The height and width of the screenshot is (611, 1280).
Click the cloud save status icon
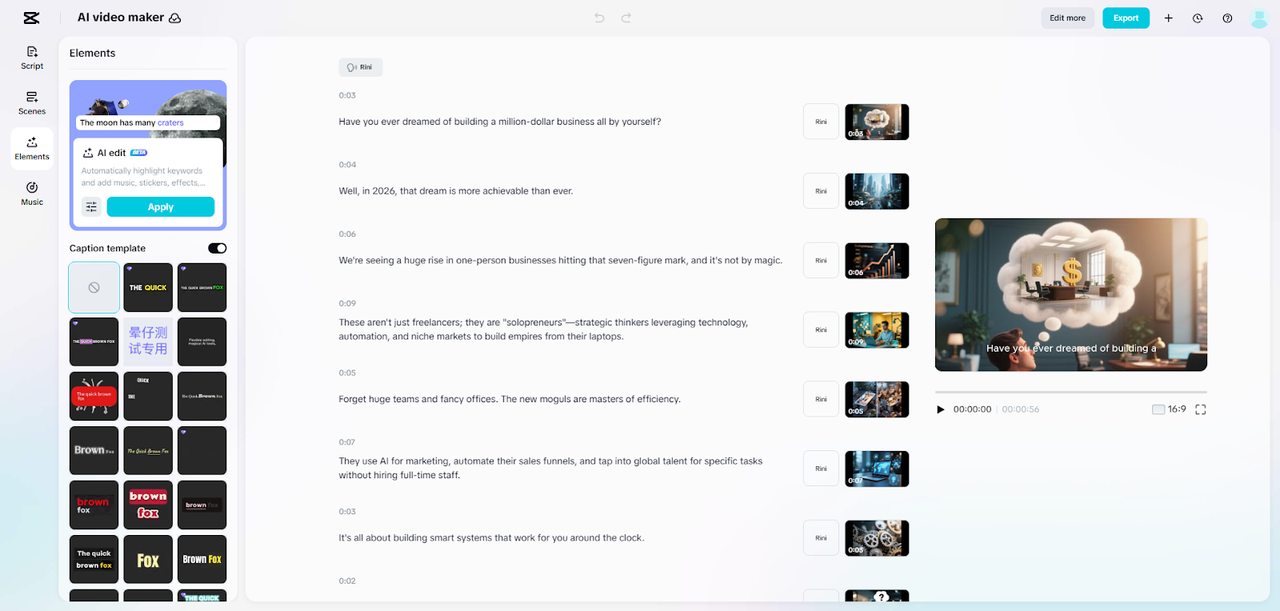coord(175,18)
